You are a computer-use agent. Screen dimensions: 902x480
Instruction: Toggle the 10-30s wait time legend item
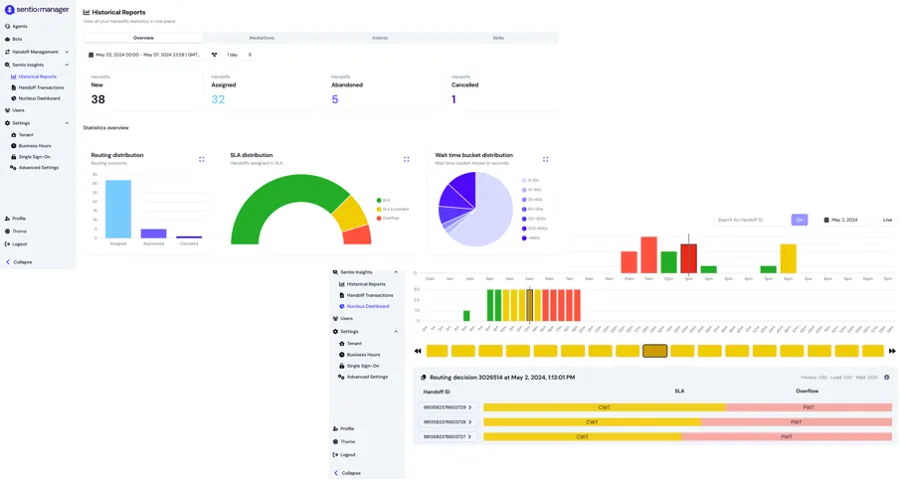pyautogui.click(x=532, y=190)
